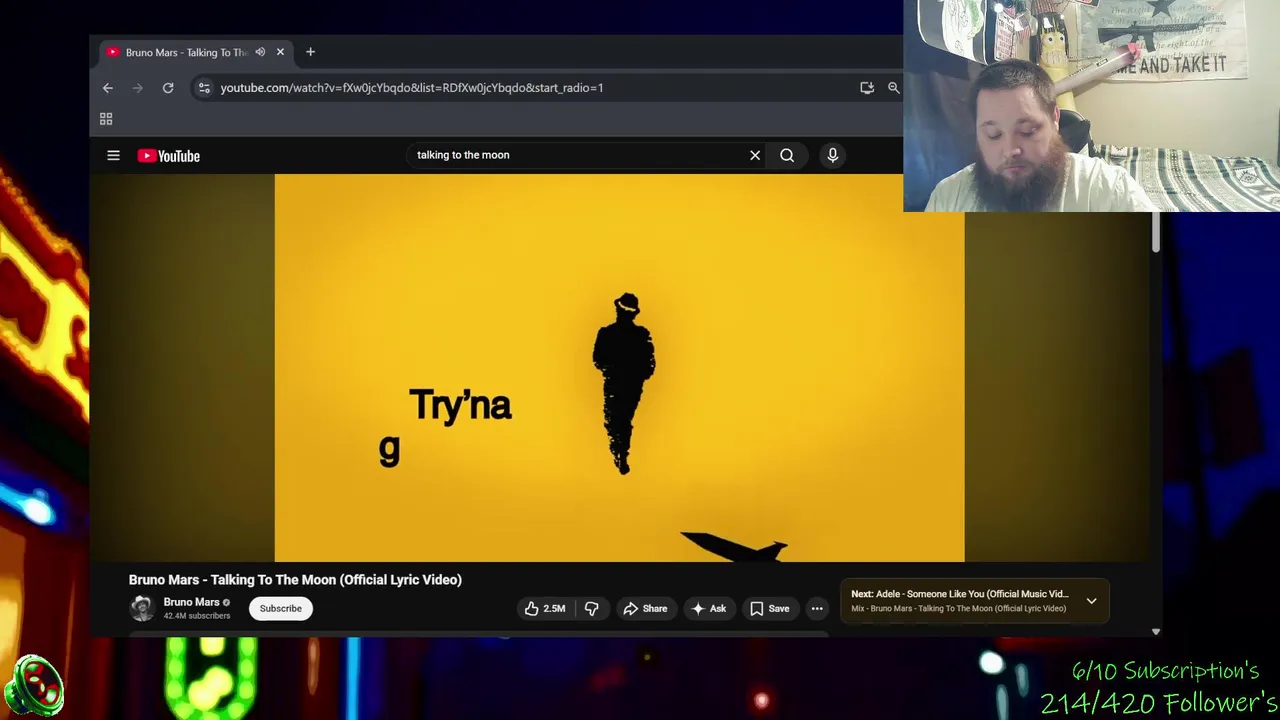Like the video with 2.5M likes
1280x720 pixels.
click(546, 608)
